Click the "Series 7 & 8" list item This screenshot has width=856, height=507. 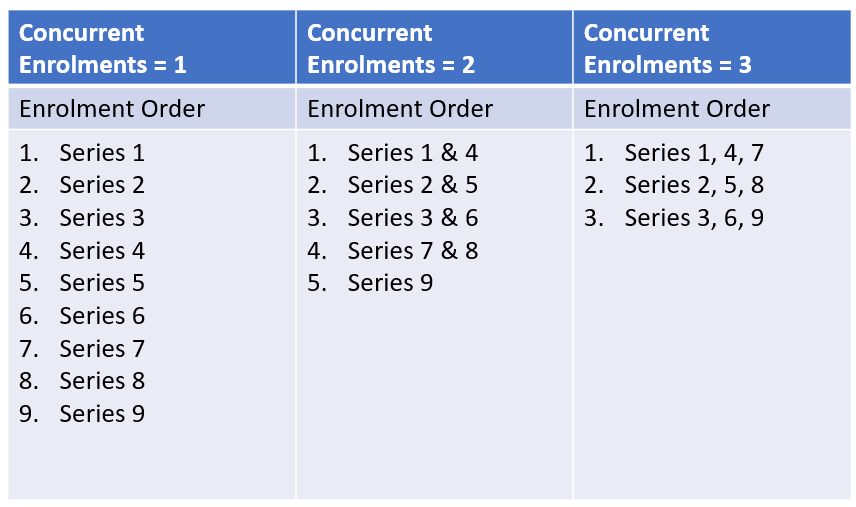pos(412,250)
